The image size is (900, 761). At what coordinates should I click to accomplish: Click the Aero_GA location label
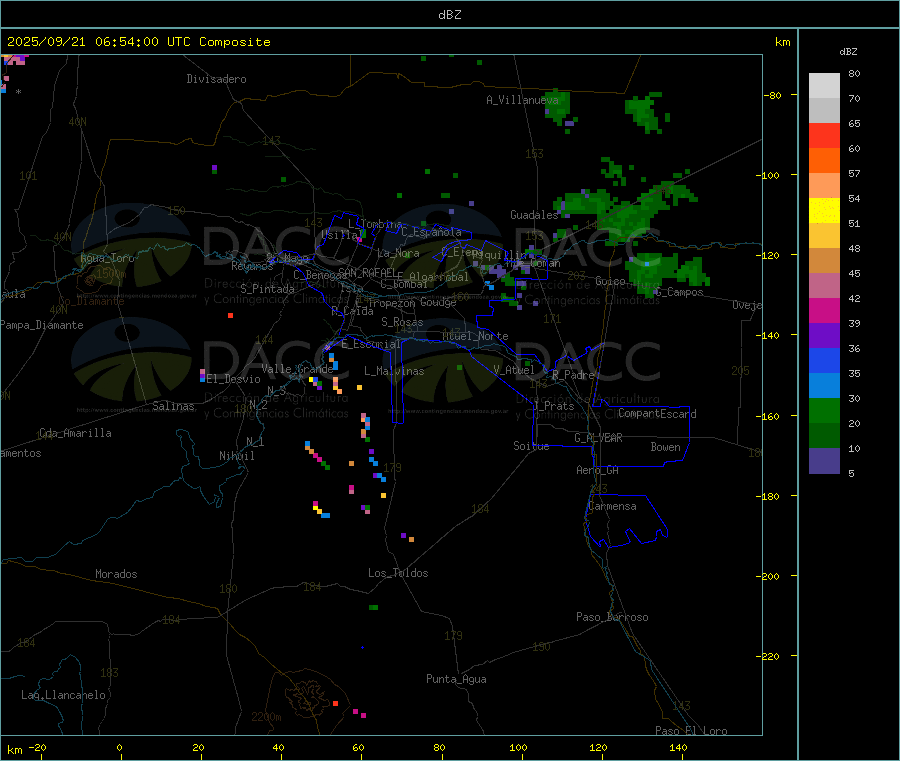[x=597, y=470]
